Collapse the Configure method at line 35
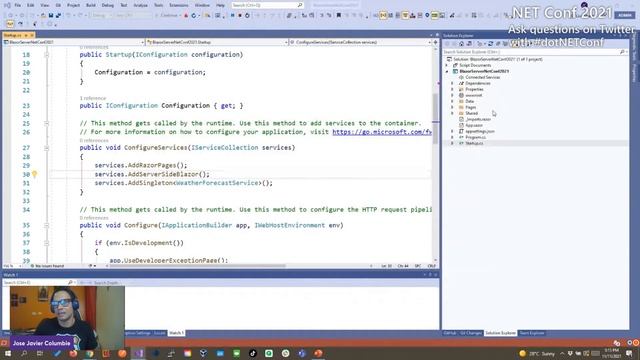Screen dimensions: 640x360 [x=47, y=225]
